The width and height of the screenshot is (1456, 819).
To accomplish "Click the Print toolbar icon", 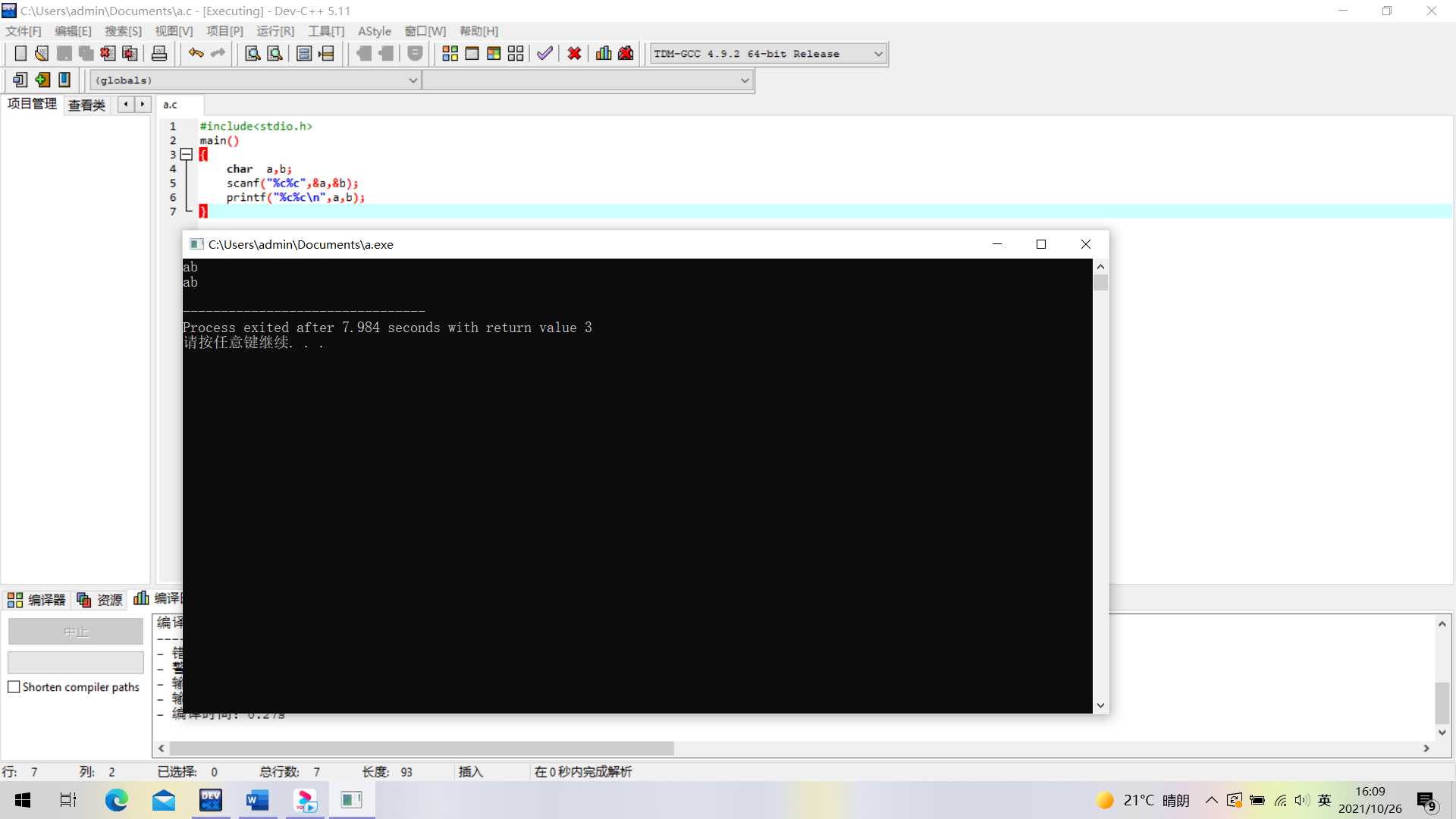I will coord(159,54).
